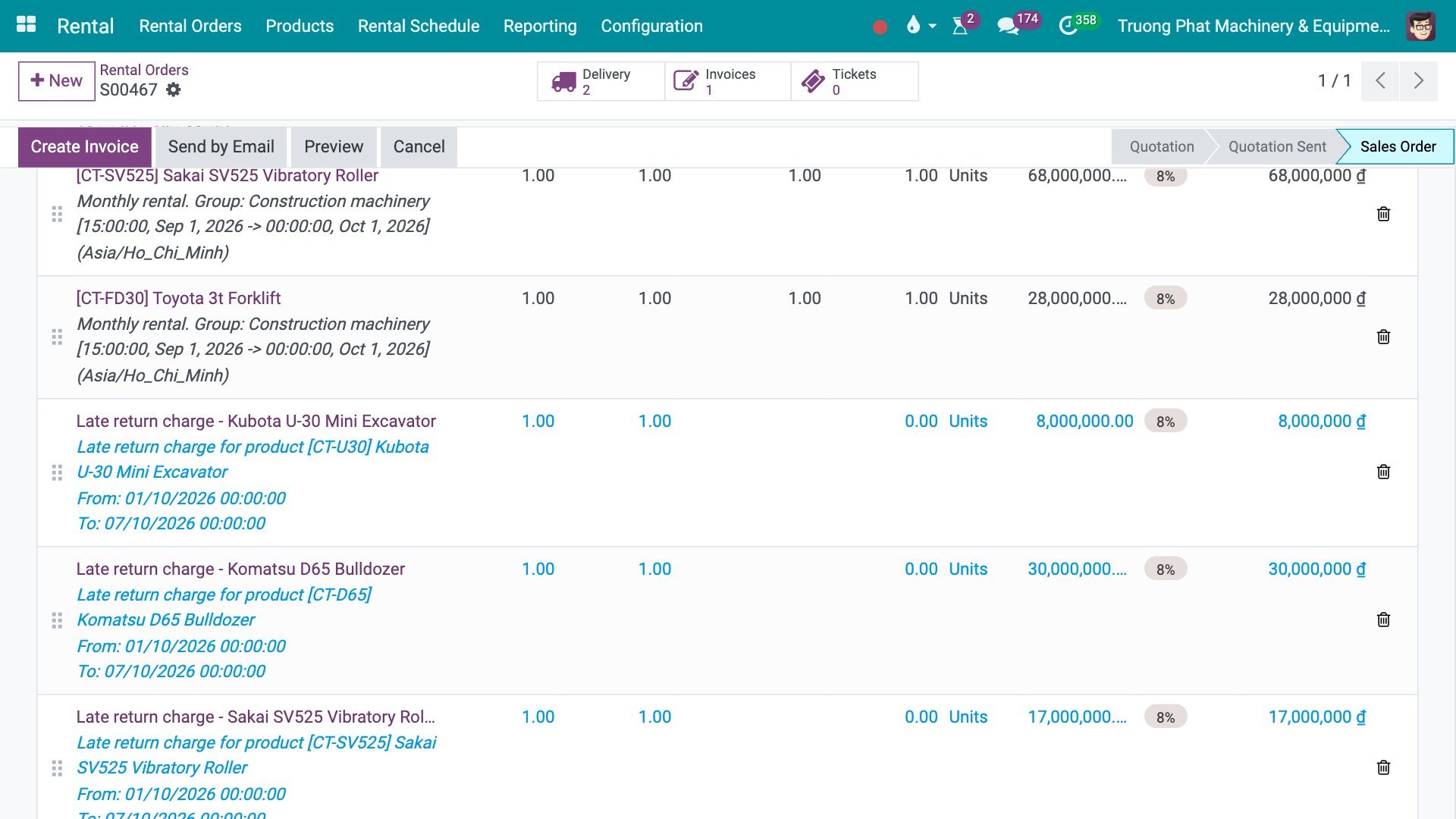1456x819 pixels.
Task: Open [CT-FD30] Toyota 3t Forklift product link
Action: pos(178,298)
